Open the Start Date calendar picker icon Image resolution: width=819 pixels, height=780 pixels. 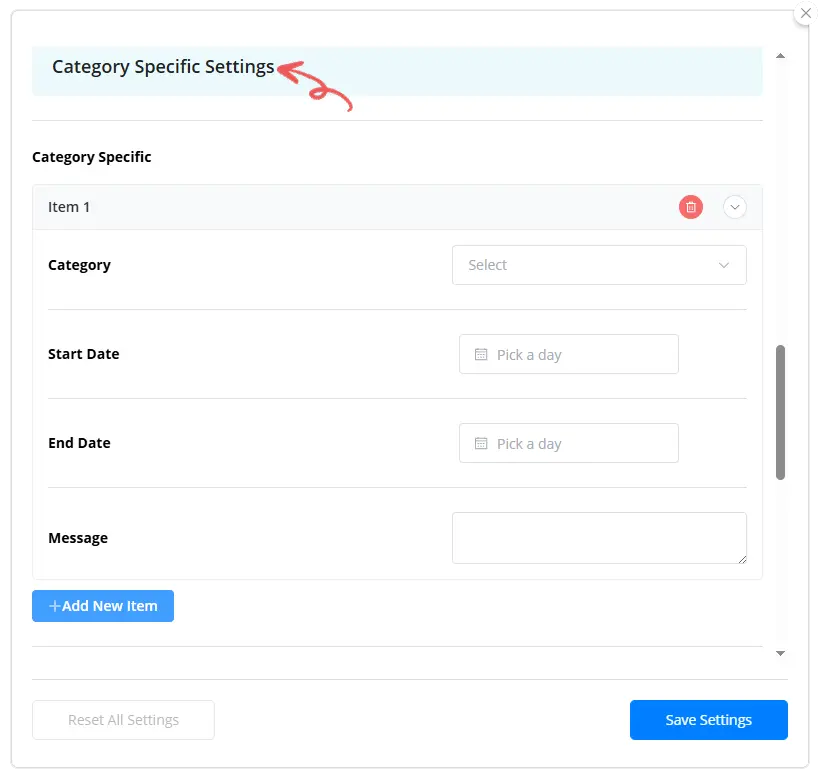tap(479, 354)
